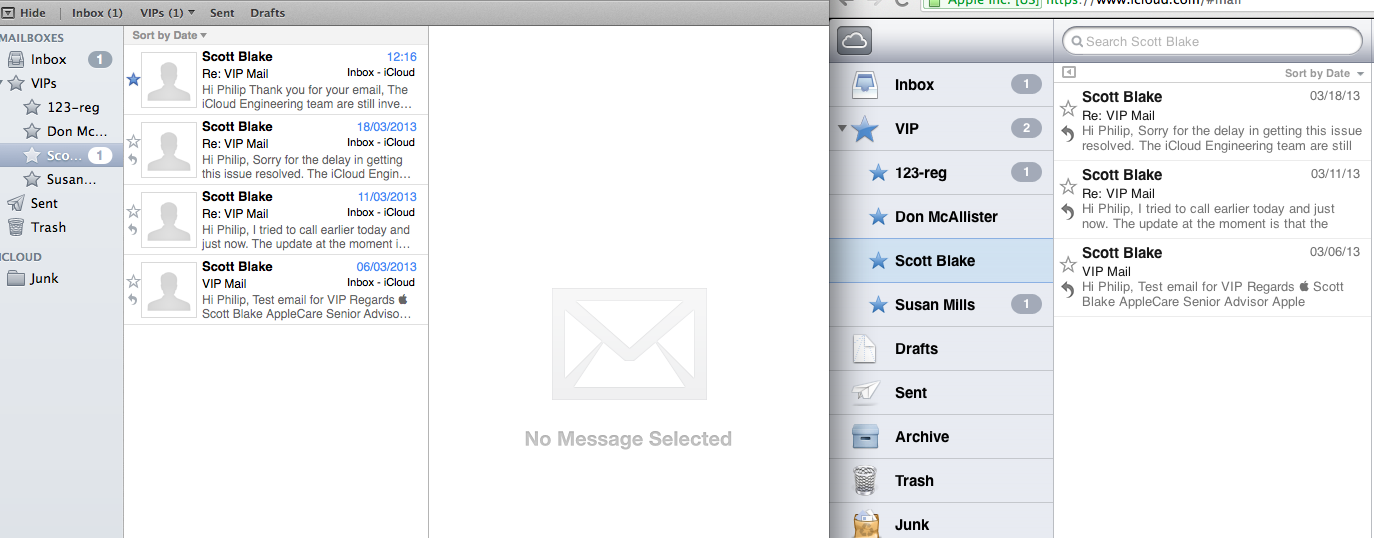Select Susan Mills in iCloud VIP list
The image size is (1374, 538).
[x=941, y=305]
